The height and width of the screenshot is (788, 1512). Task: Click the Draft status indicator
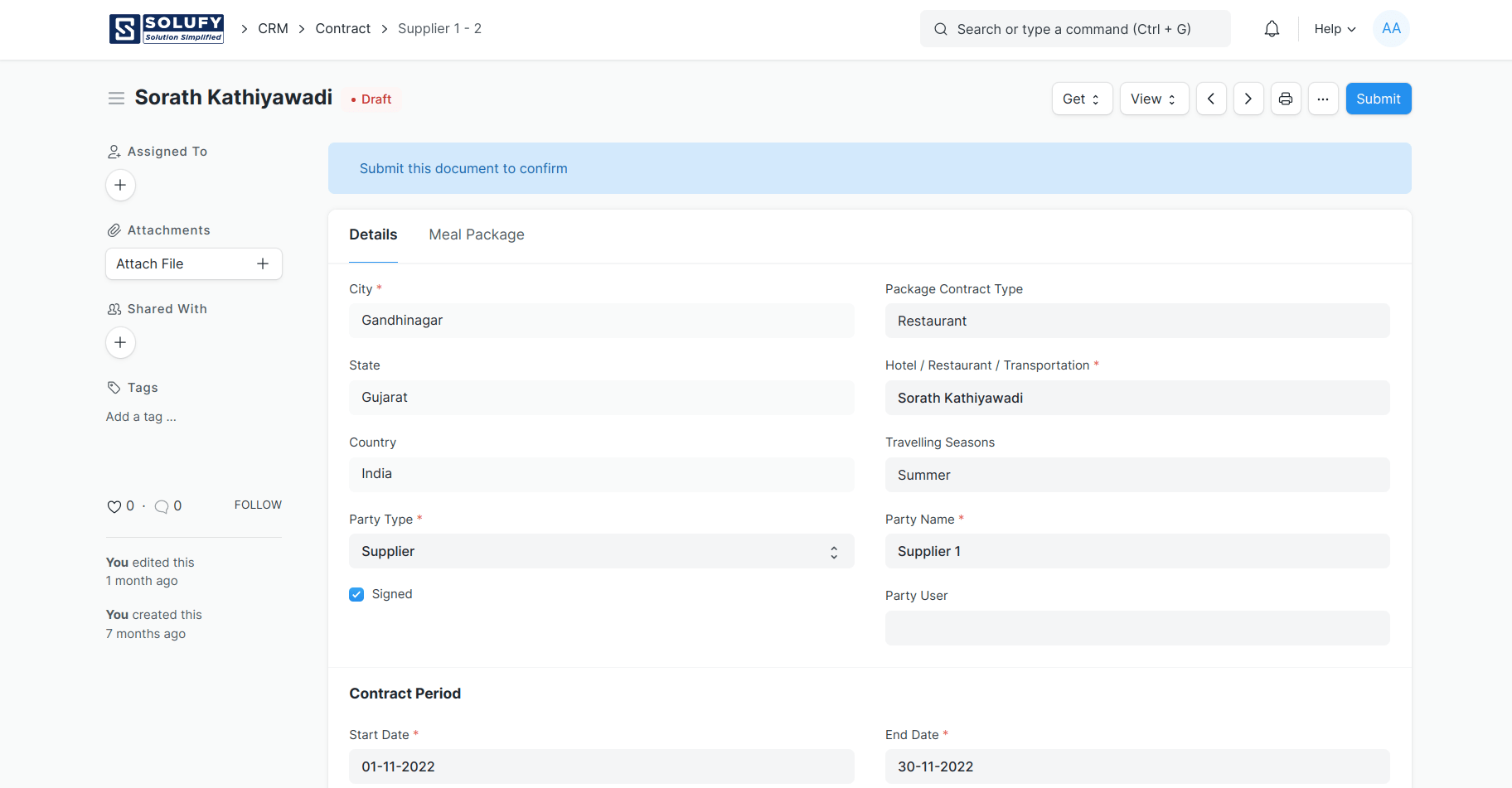pos(371,99)
